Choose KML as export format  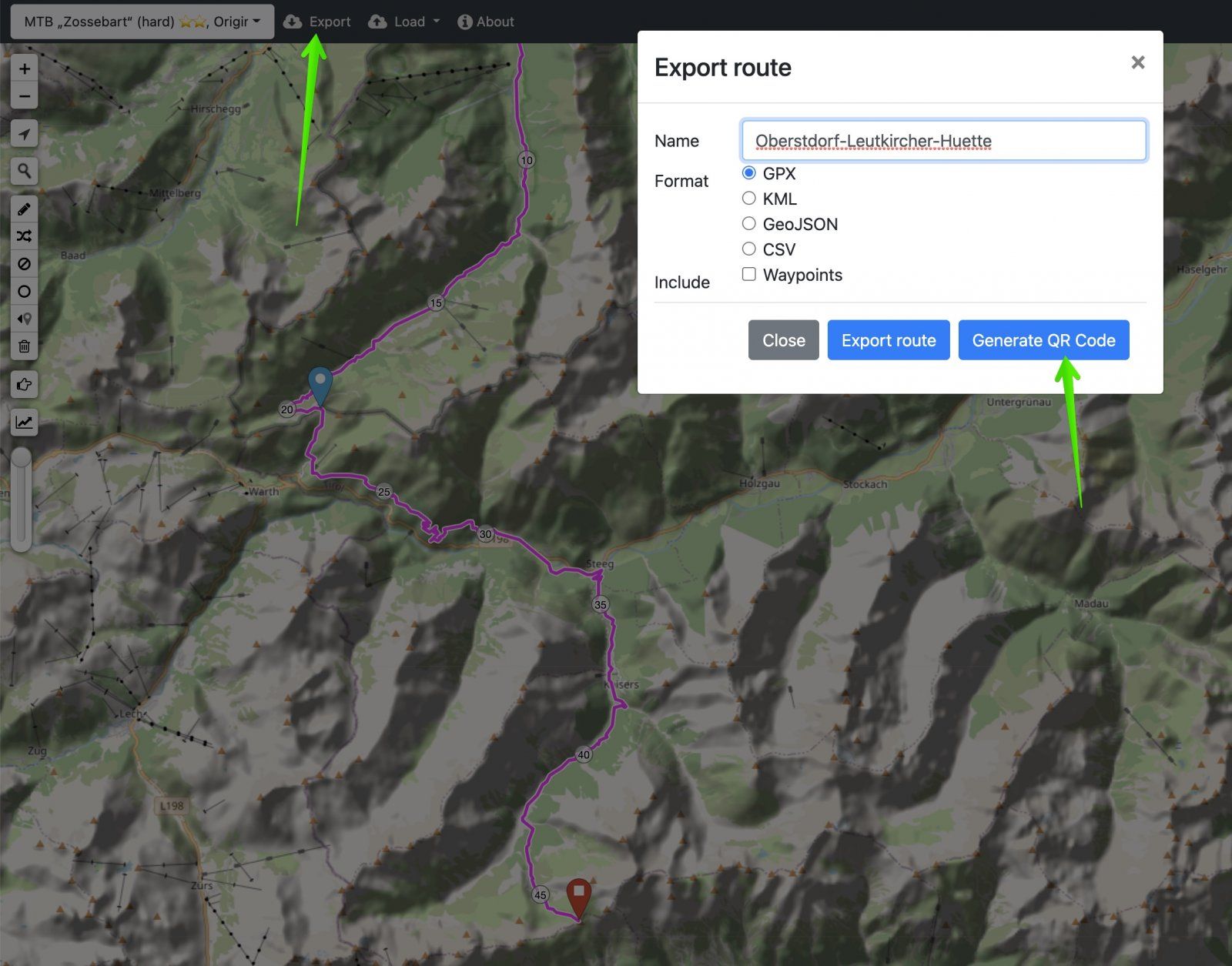[x=748, y=198]
